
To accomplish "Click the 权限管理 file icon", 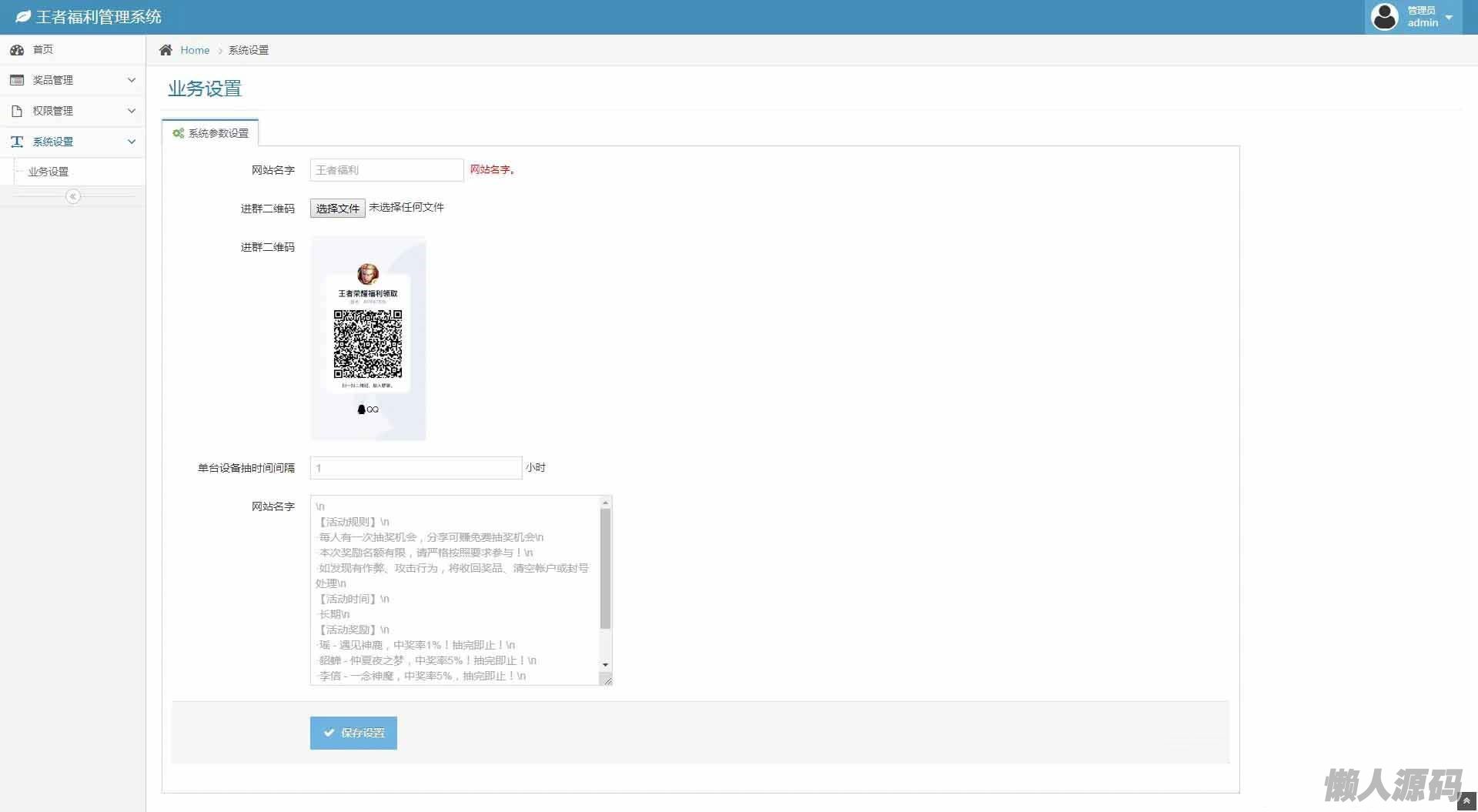I will (17, 111).
